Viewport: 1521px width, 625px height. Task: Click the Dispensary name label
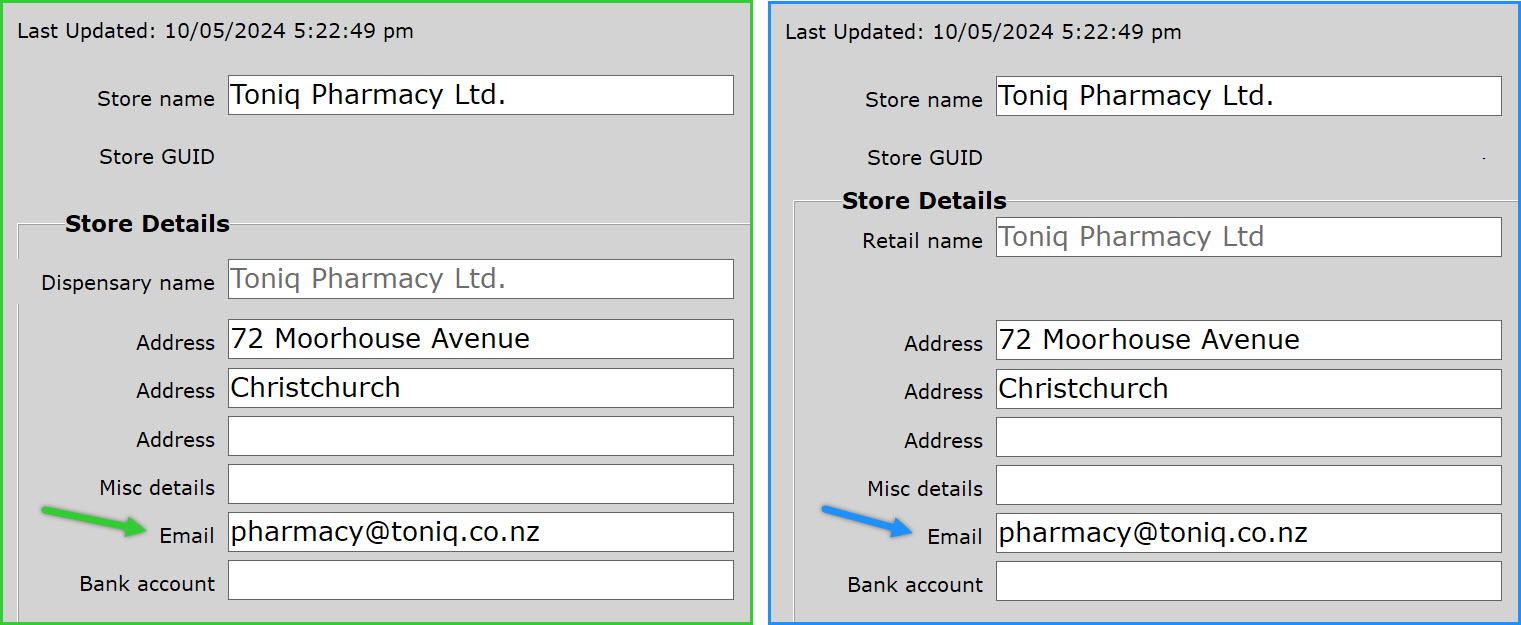(128, 283)
